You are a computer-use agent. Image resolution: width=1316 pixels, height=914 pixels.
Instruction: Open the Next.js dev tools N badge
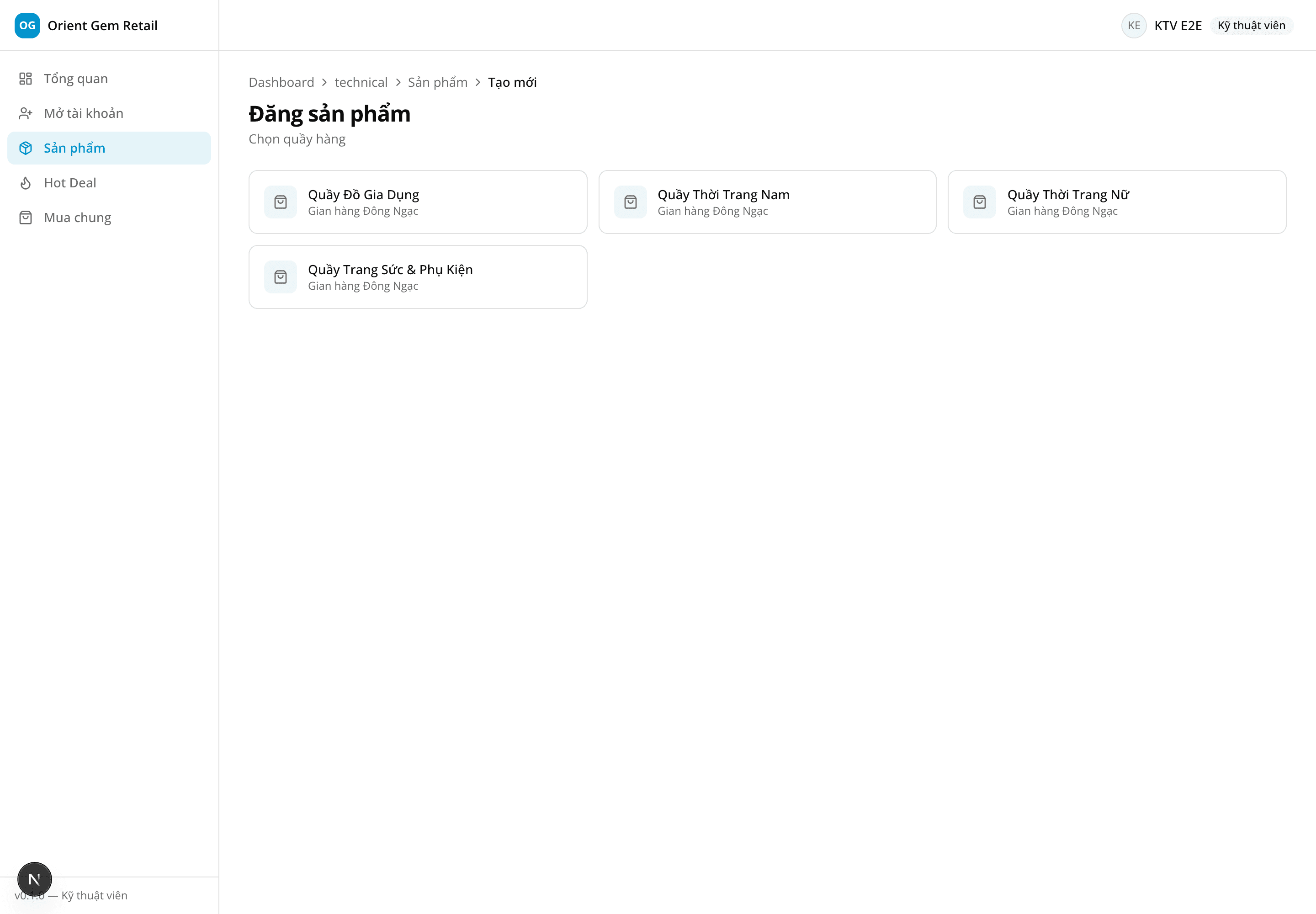pos(34,879)
